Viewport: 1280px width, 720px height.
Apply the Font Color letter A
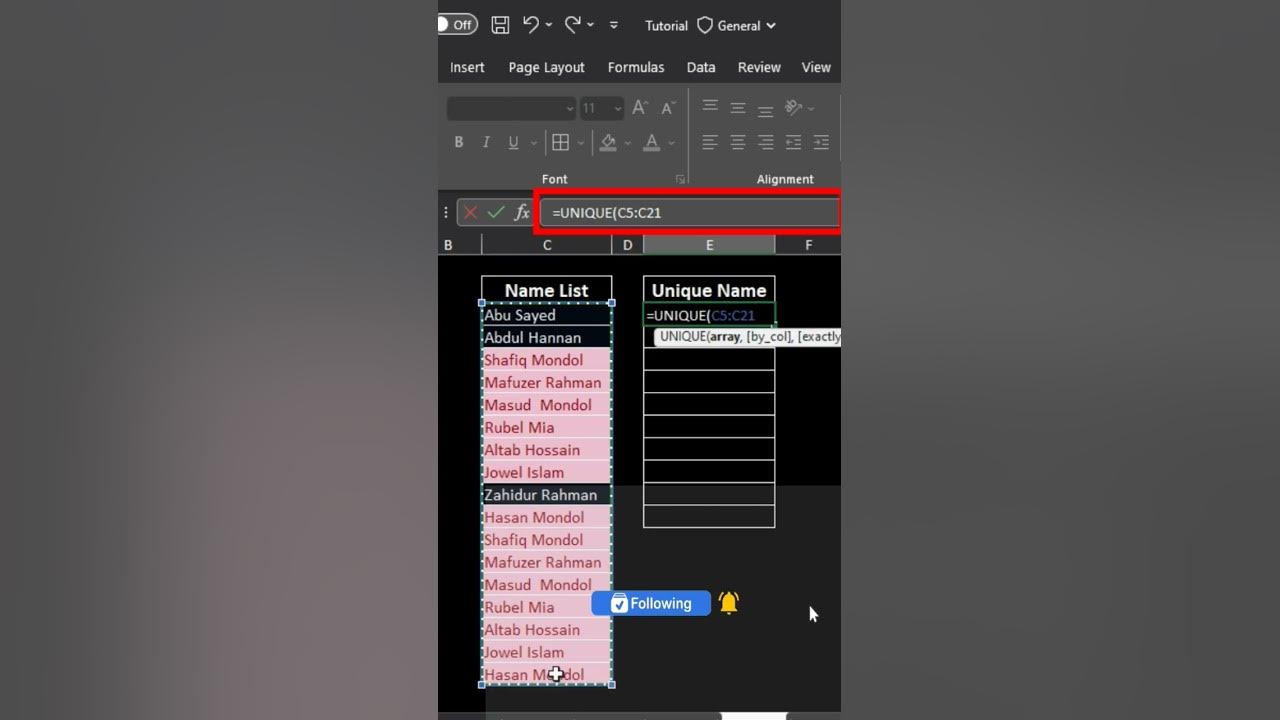point(652,143)
